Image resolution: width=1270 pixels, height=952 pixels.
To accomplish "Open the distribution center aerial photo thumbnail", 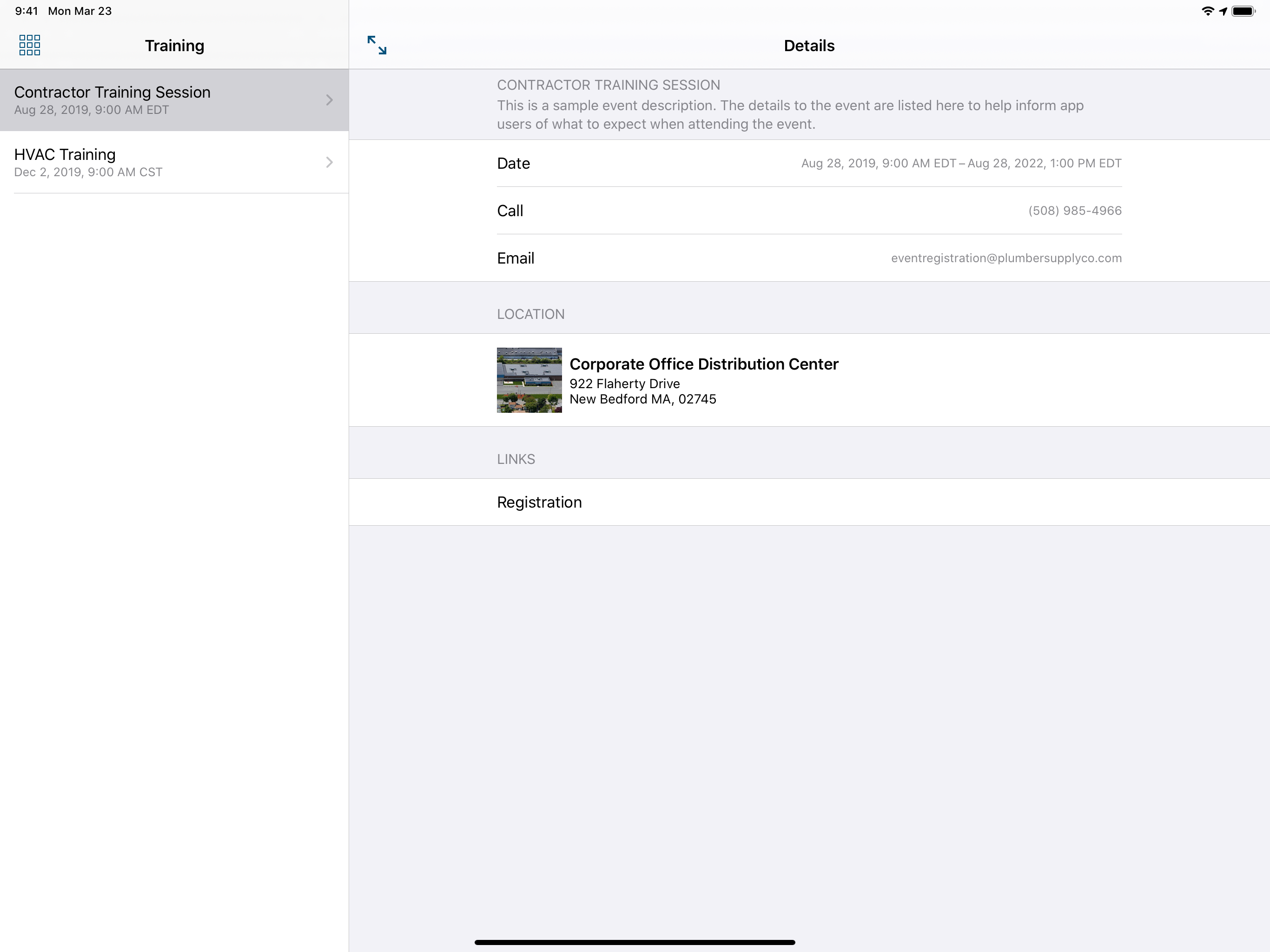I will [529, 380].
